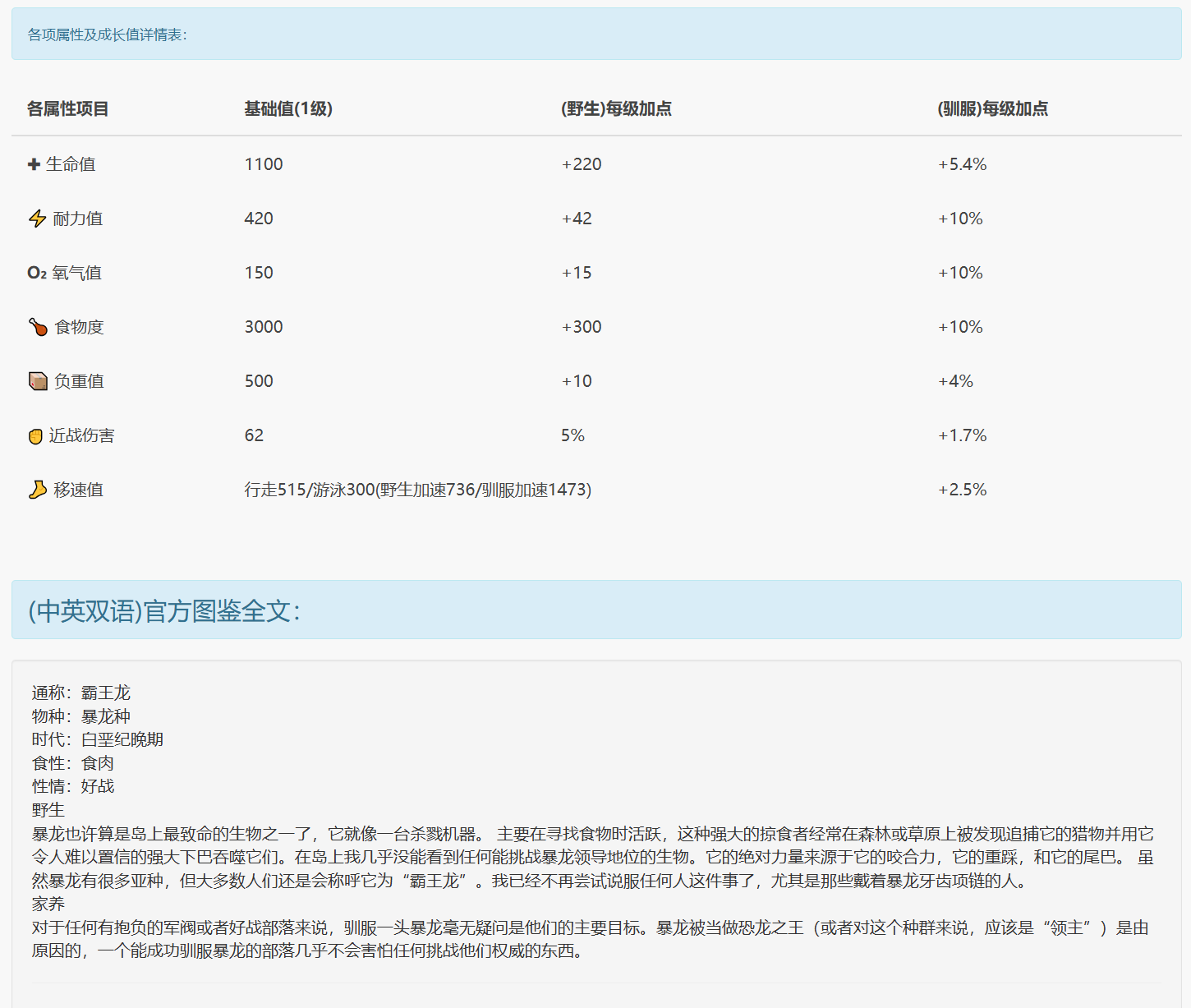Click the weight base value 500
Image resolution: width=1191 pixels, height=1008 pixels.
click(x=259, y=381)
